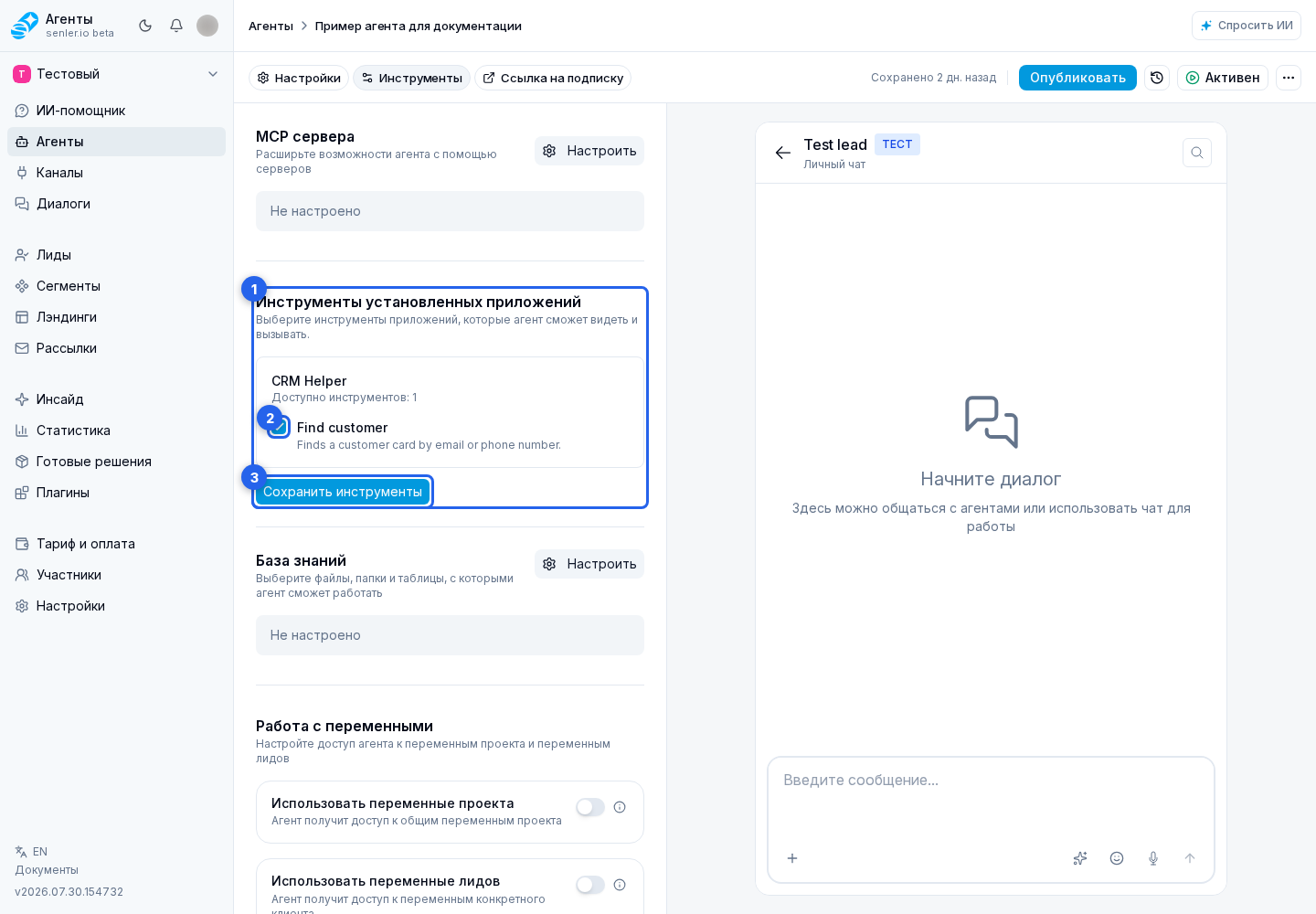The image size is (1316, 914).
Task: Open Участники in sidebar
Action: pos(116,575)
